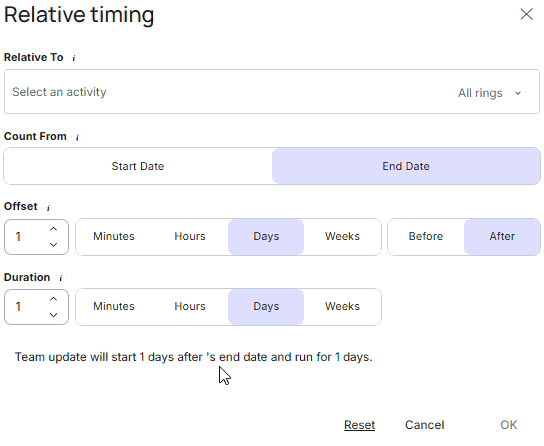Decrease the Offset value with down arrow
544x446 pixels.
(x=53, y=245)
